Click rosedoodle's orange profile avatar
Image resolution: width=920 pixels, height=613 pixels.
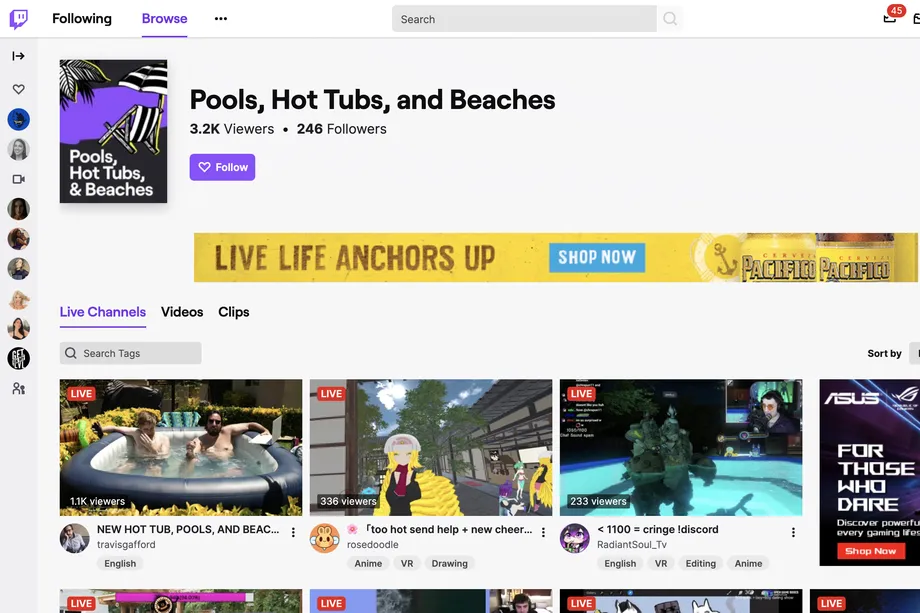point(324,538)
